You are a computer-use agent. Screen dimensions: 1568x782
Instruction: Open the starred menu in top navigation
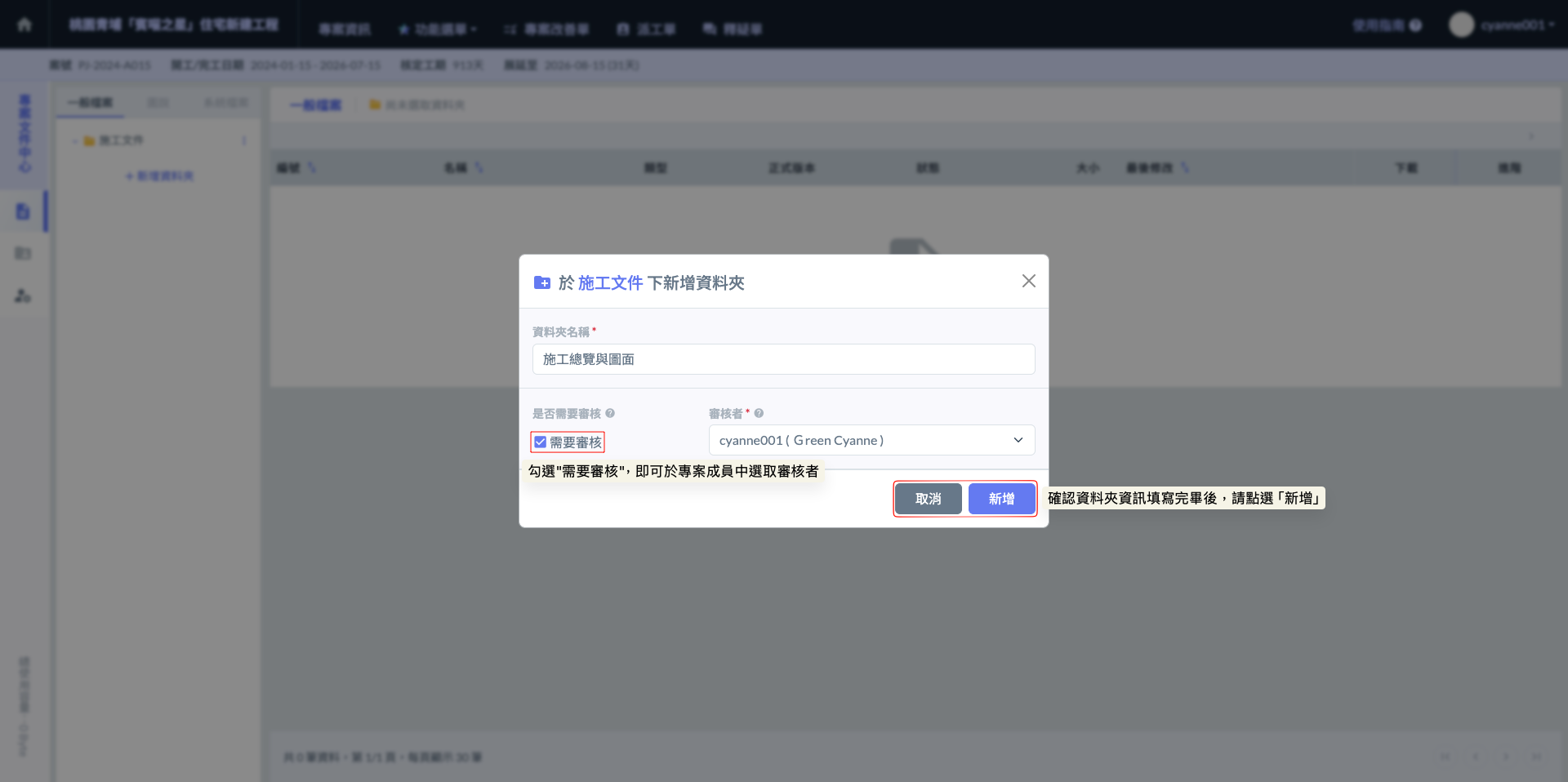[x=437, y=29]
